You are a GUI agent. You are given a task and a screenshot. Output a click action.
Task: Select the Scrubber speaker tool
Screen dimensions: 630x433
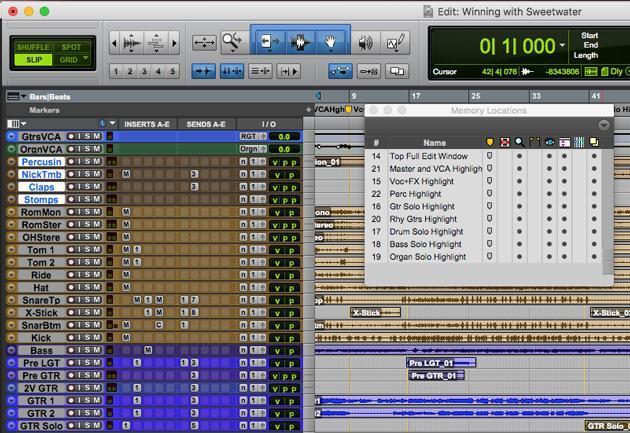pyautogui.click(x=365, y=43)
